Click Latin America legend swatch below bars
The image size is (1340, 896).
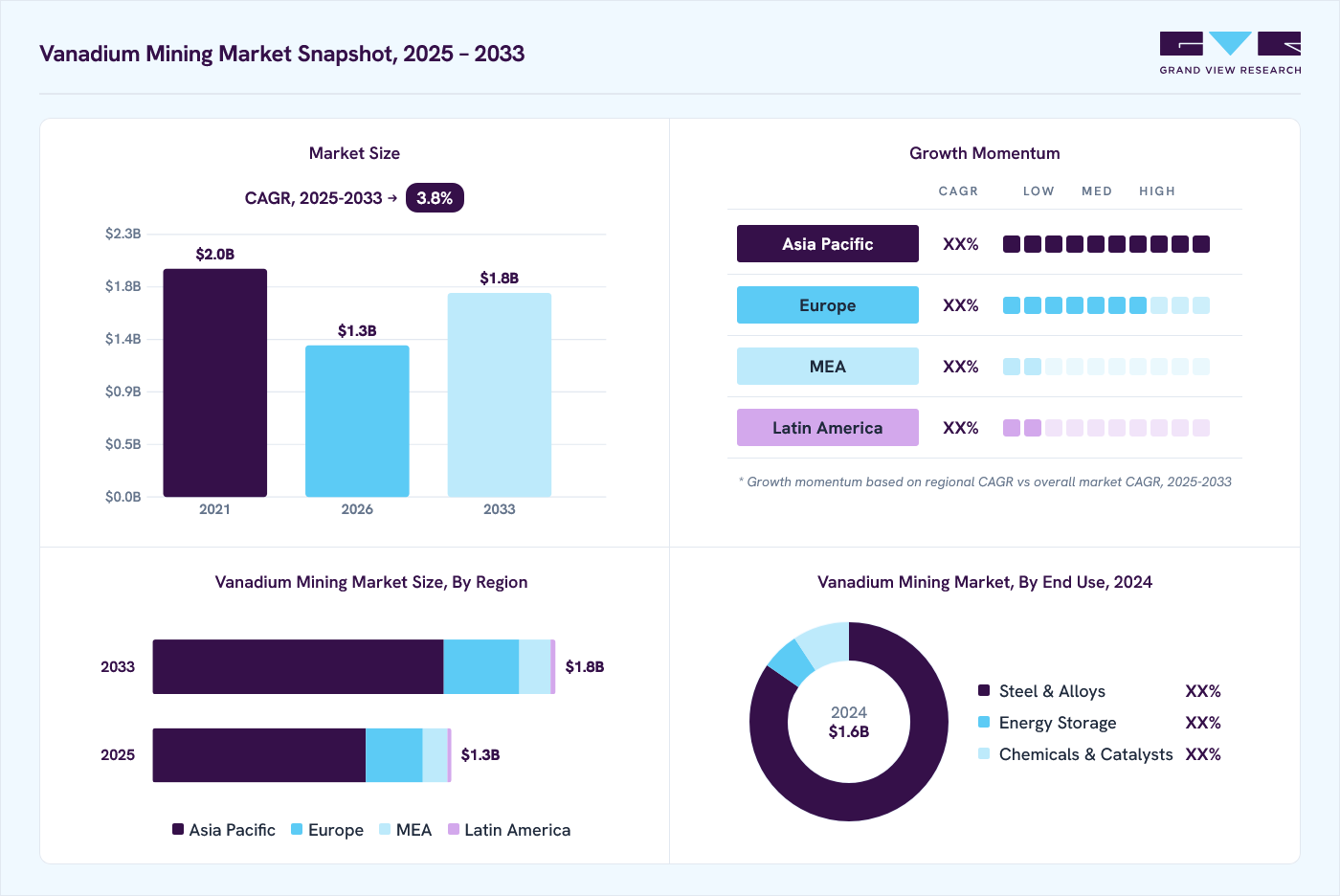coord(454,829)
